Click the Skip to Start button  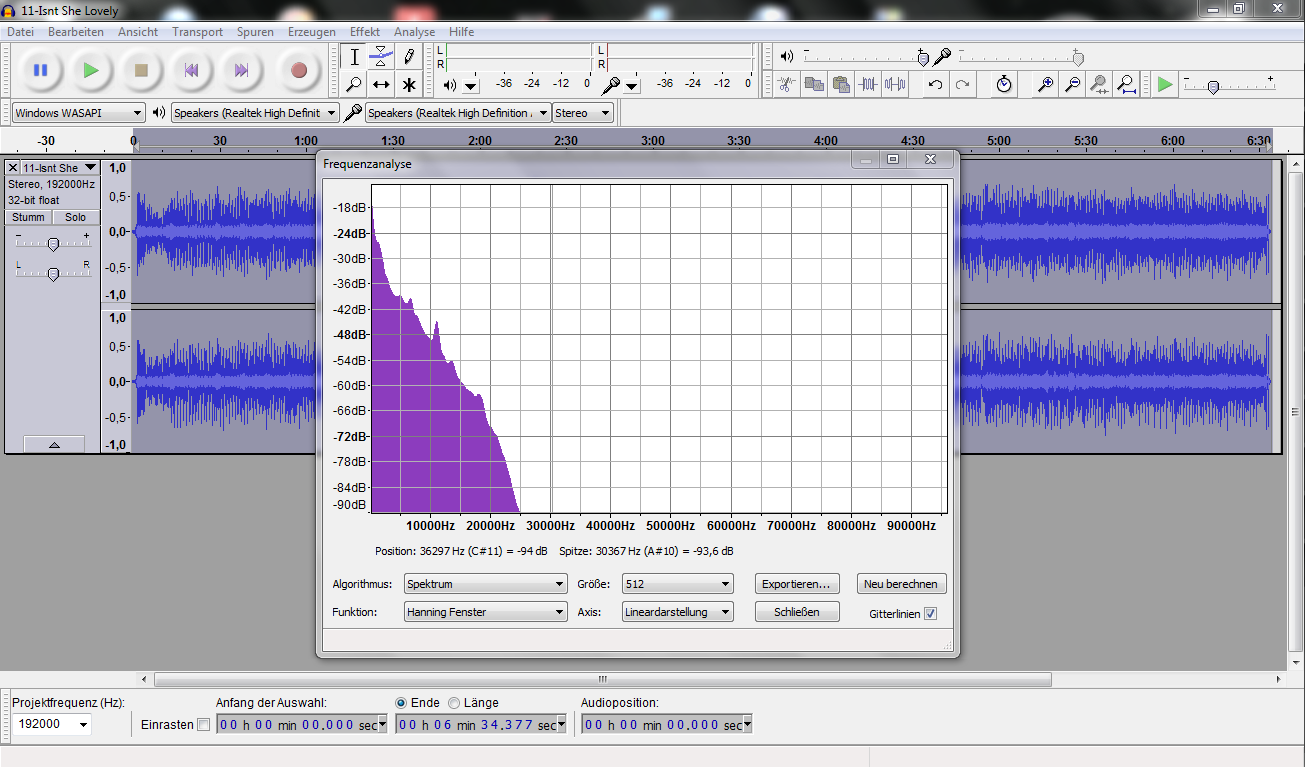(191, 70)
